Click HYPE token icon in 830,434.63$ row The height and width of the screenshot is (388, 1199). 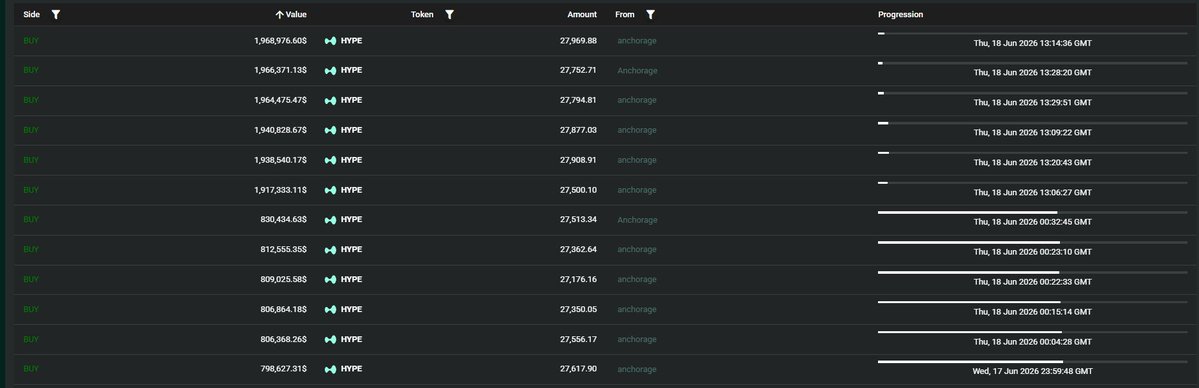[330, 220]
